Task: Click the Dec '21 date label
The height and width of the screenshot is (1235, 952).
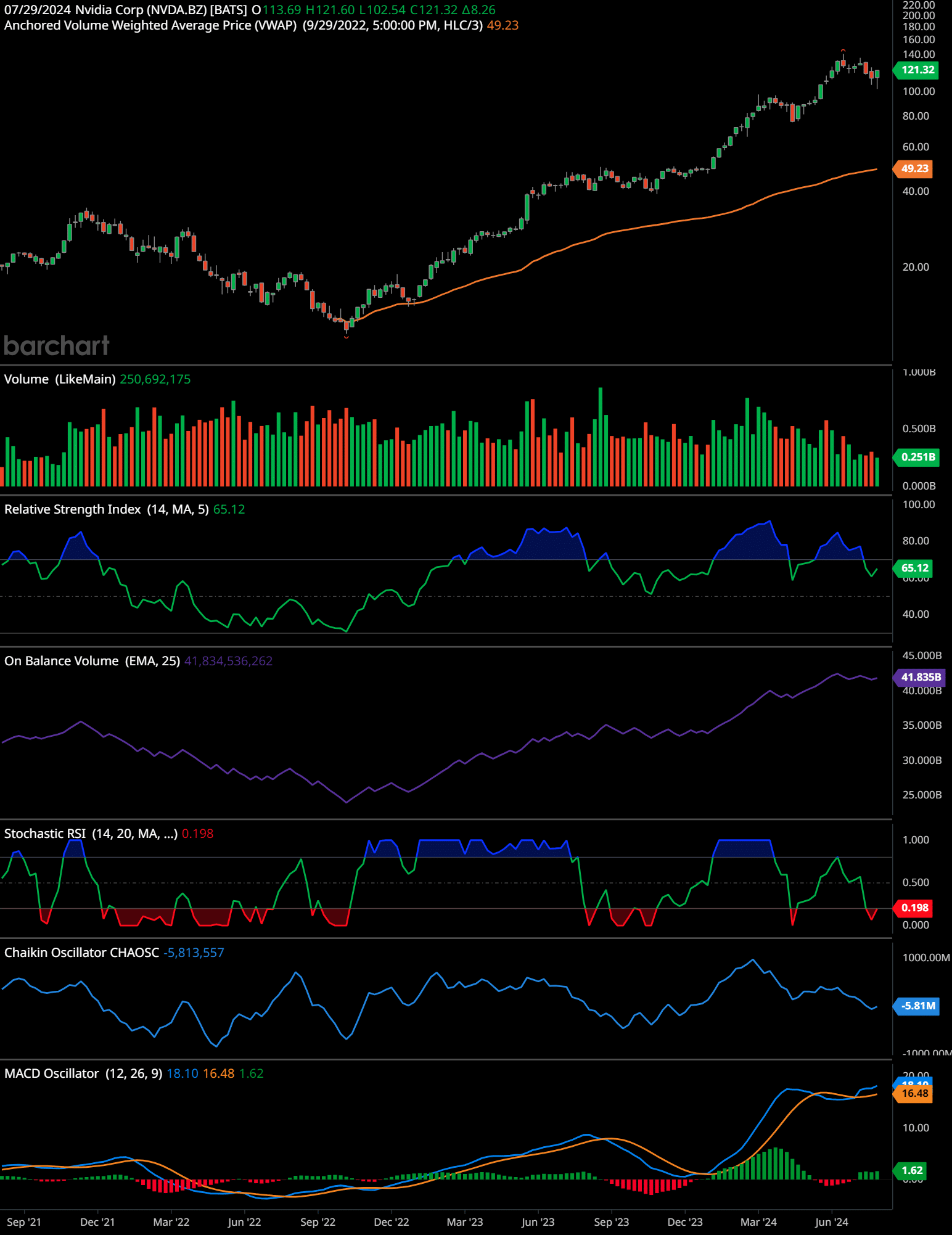Action: [97, 1222]
